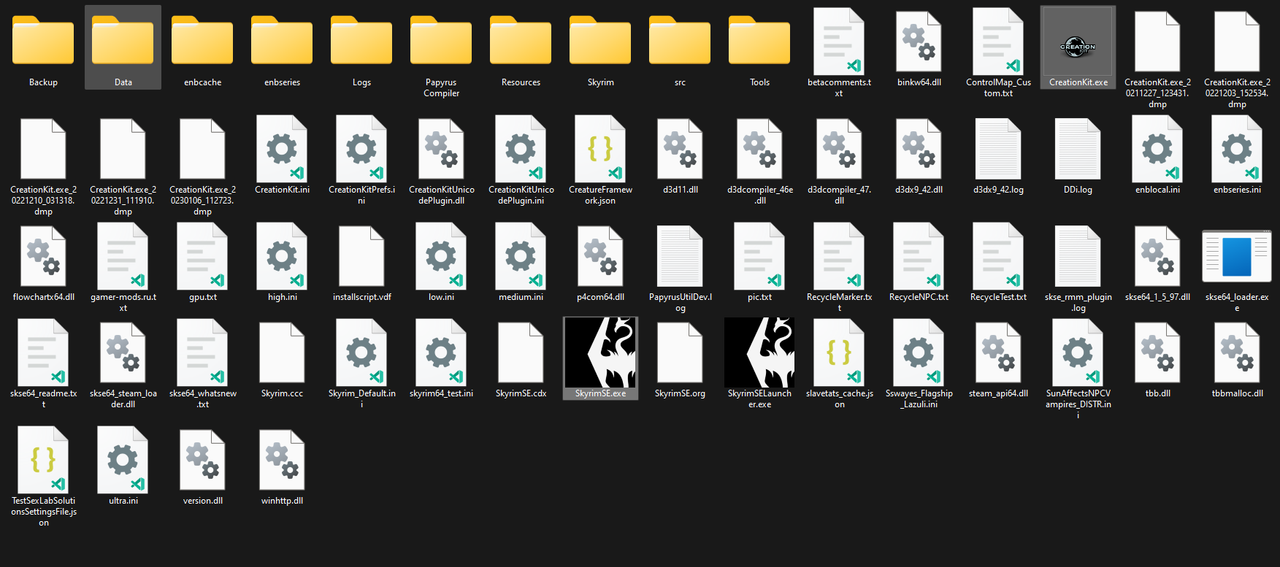Select the skse64_whatsnew.txt file
The height and width of the screenshot is (567, 1280).
tap(202, 351)
